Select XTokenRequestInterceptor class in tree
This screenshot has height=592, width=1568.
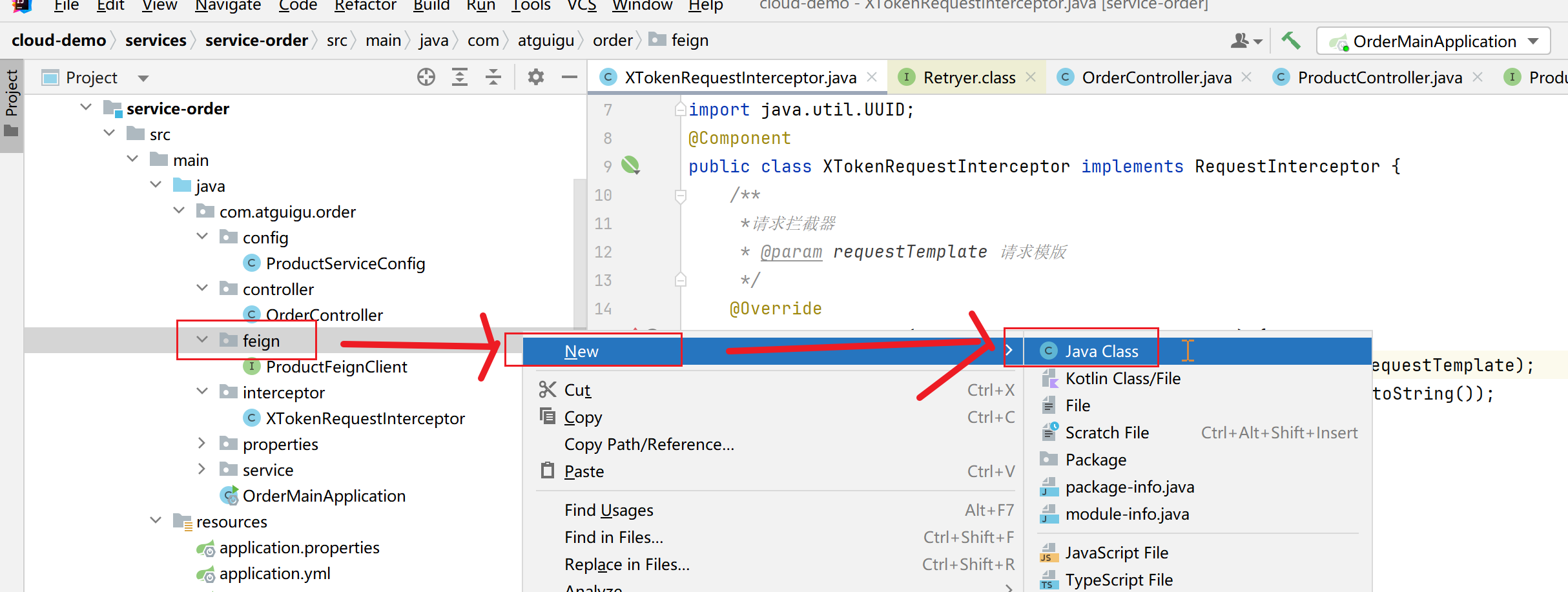pyautogui.click(x=354, y=418)
